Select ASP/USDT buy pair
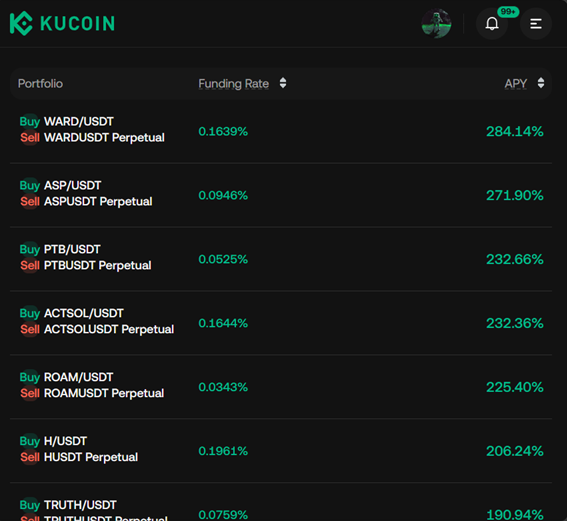Image resolution: width=567 pixels, height=521 pixels. coord(72,185)
